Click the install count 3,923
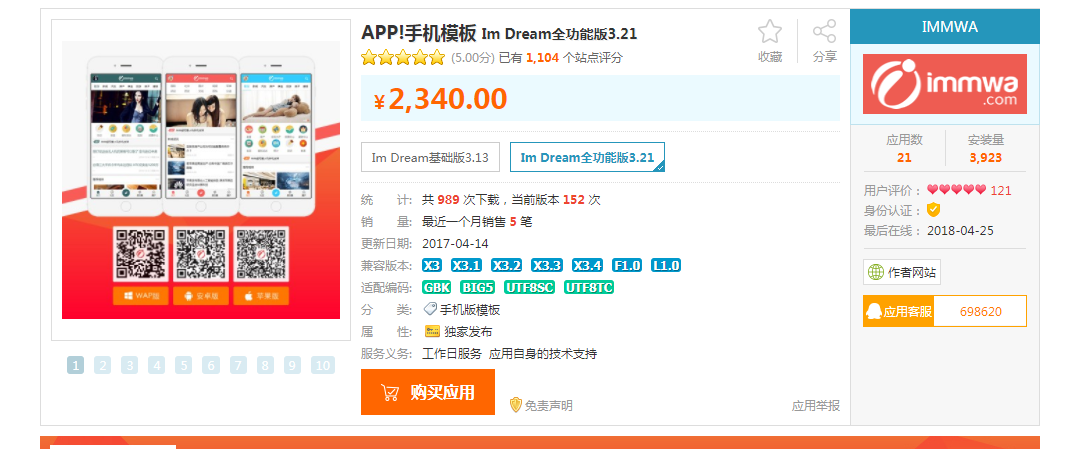Image resolution: width=1078 pixels, height=449 pixels. (986, 157)
